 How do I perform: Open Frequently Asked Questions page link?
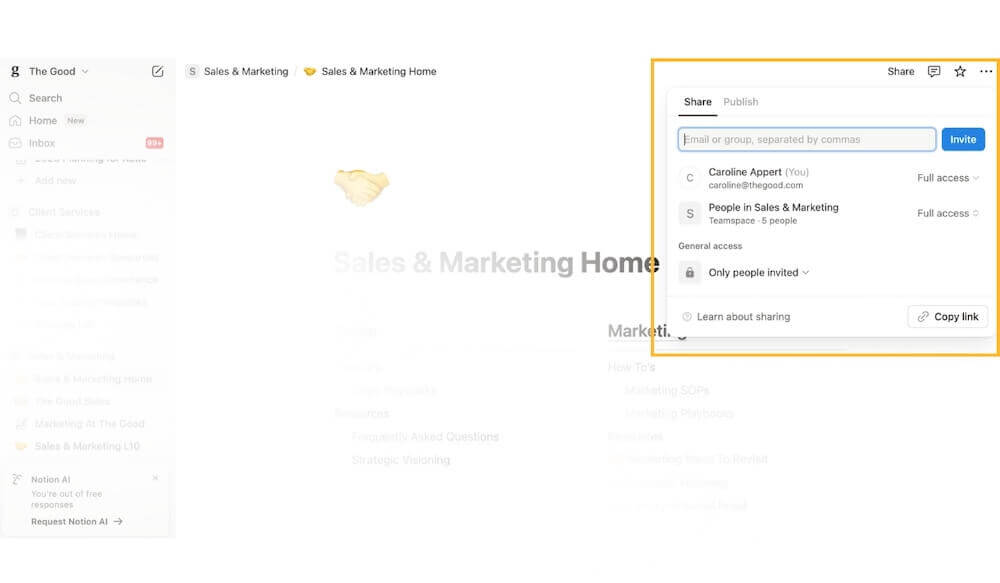425,437
